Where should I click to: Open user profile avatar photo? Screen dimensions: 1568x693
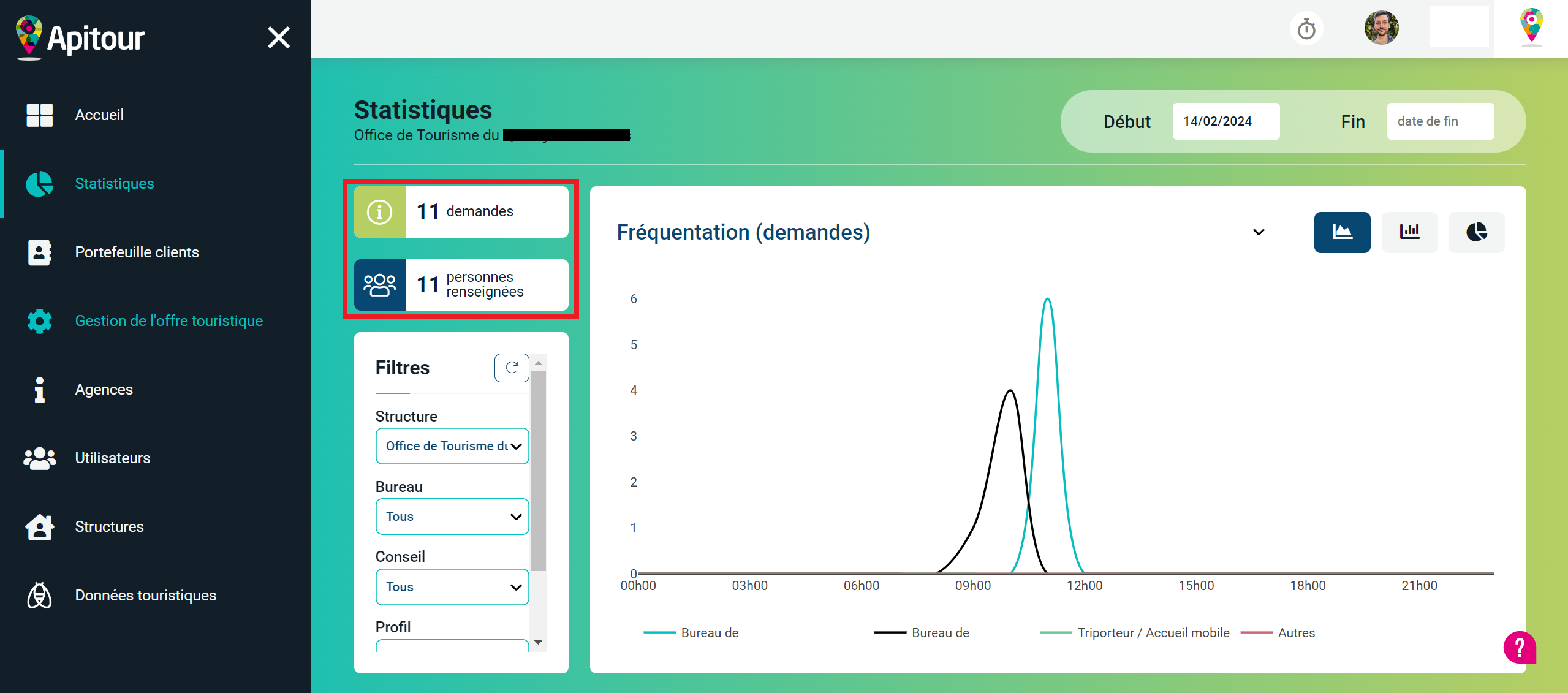1381,28
